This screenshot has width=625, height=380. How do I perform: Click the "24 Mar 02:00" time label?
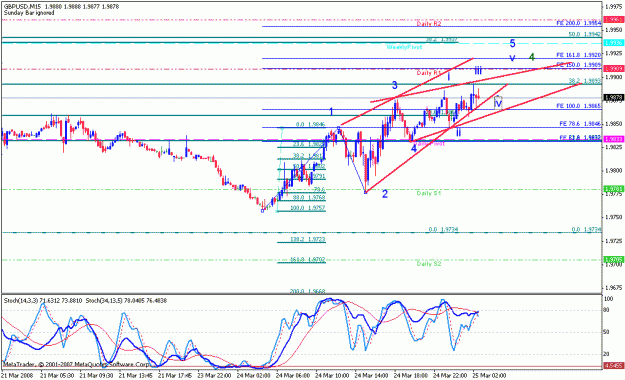253,376
